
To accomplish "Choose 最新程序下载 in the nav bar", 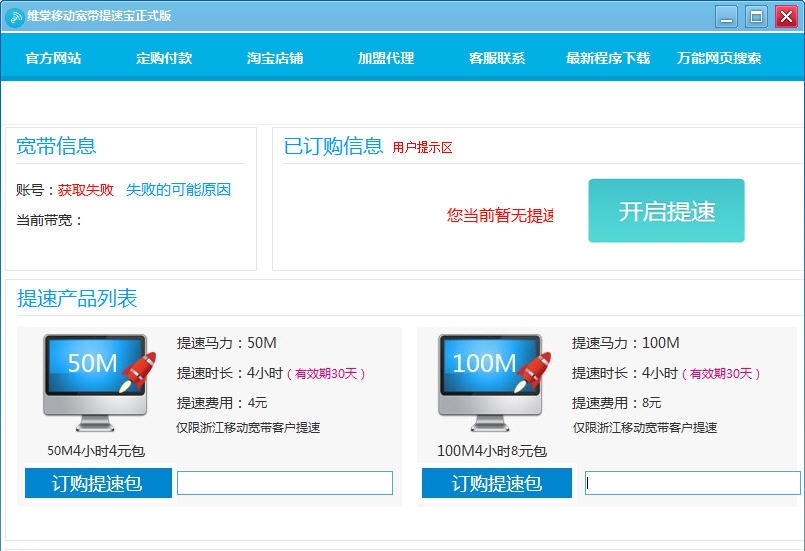I will pos(608,58).
